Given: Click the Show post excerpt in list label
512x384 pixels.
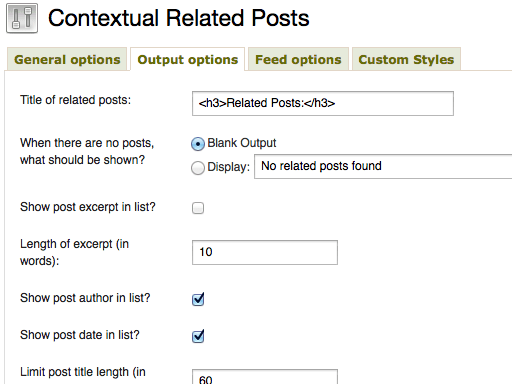Looking at the screenshot, I should [88, 207].
